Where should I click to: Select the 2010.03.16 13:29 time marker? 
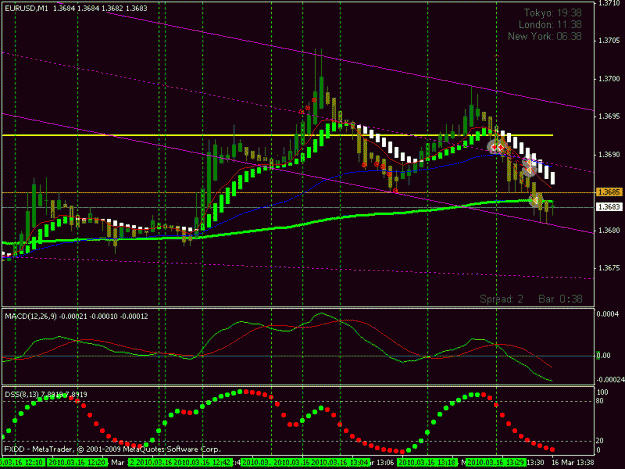[x=496, y=463]
